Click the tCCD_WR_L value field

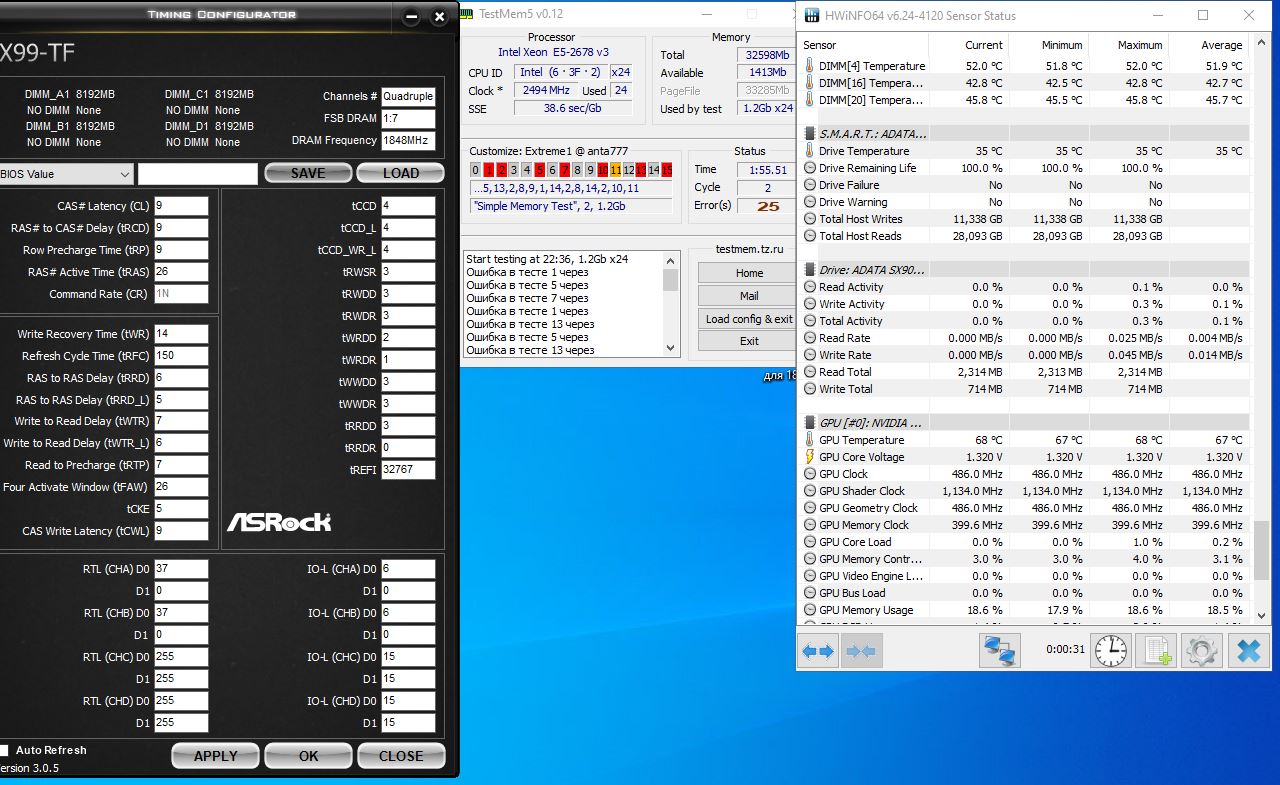tap(408, 250)
